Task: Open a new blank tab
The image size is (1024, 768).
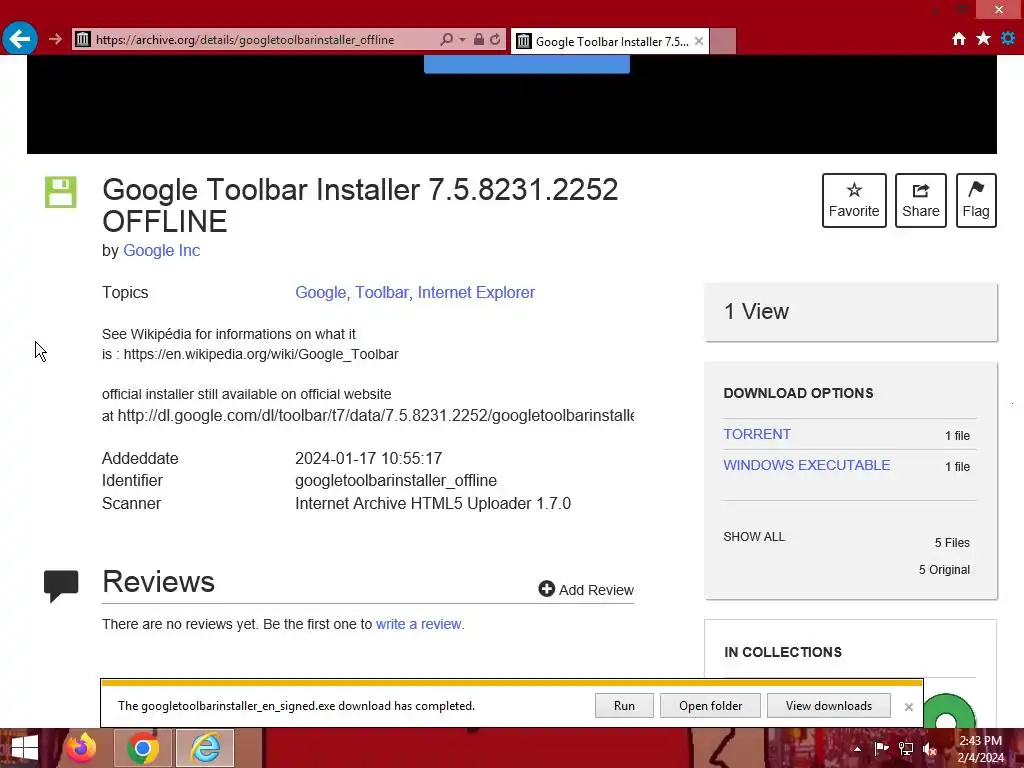Action: [723, 41]
